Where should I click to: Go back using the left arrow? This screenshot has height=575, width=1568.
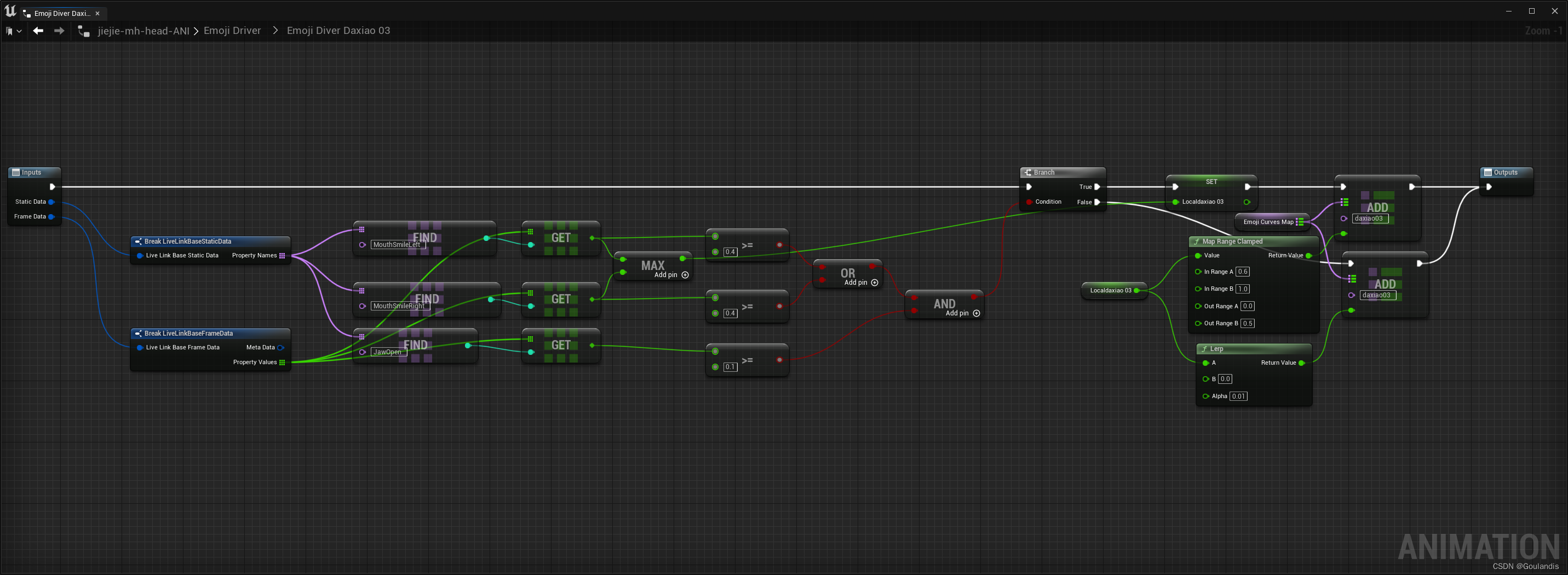click(38, 31)
